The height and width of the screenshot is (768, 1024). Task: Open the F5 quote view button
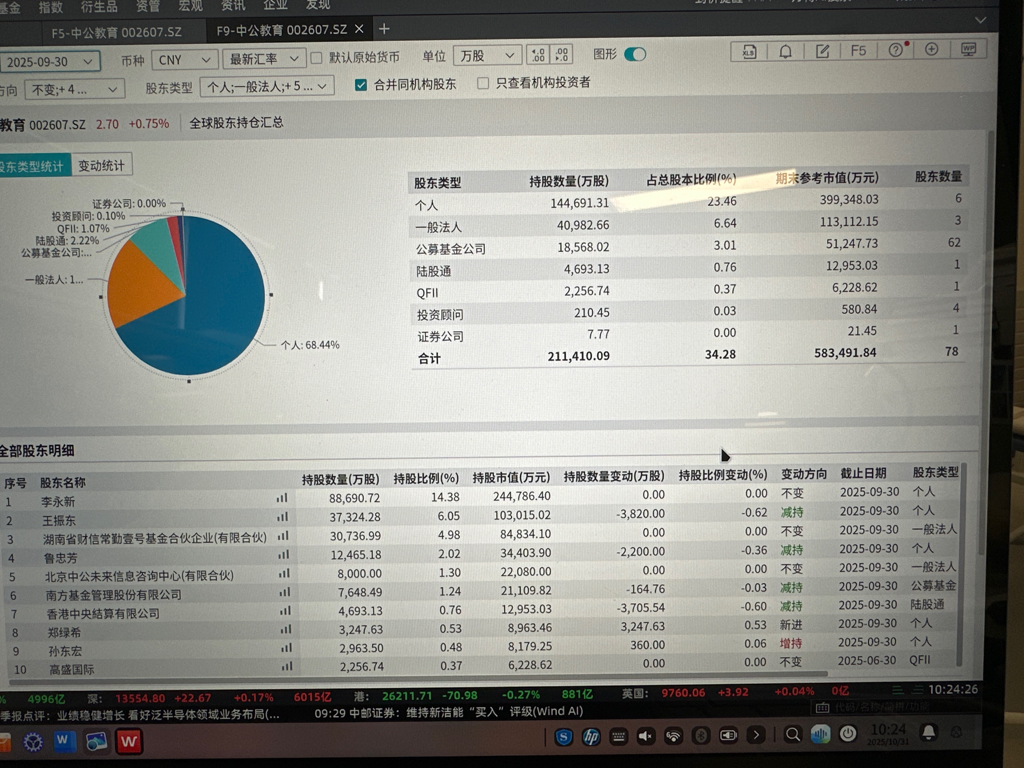pyautogui.click(x=858, y=50)
